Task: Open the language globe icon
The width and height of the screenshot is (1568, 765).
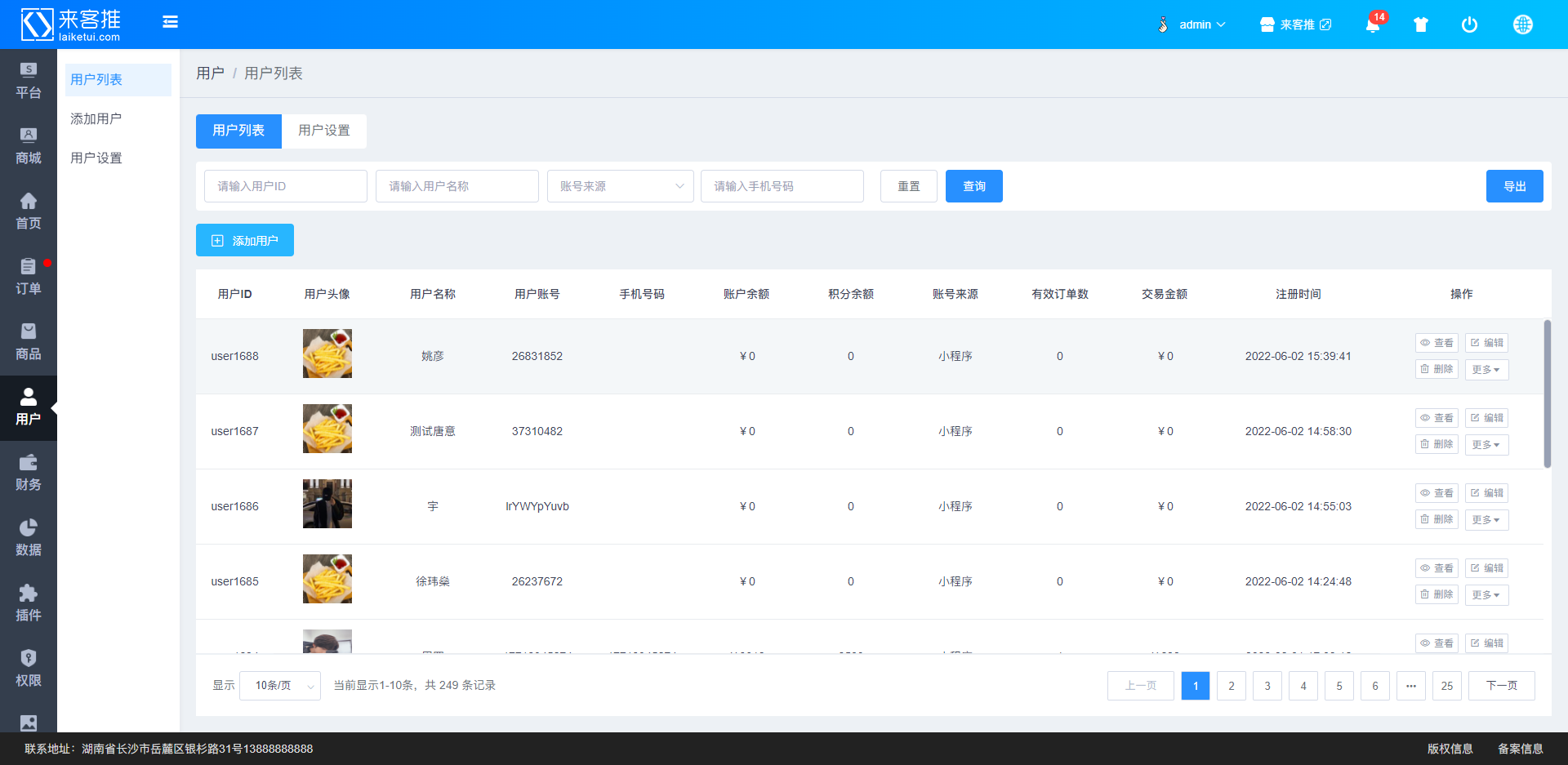Action: tap(1523, 24)
